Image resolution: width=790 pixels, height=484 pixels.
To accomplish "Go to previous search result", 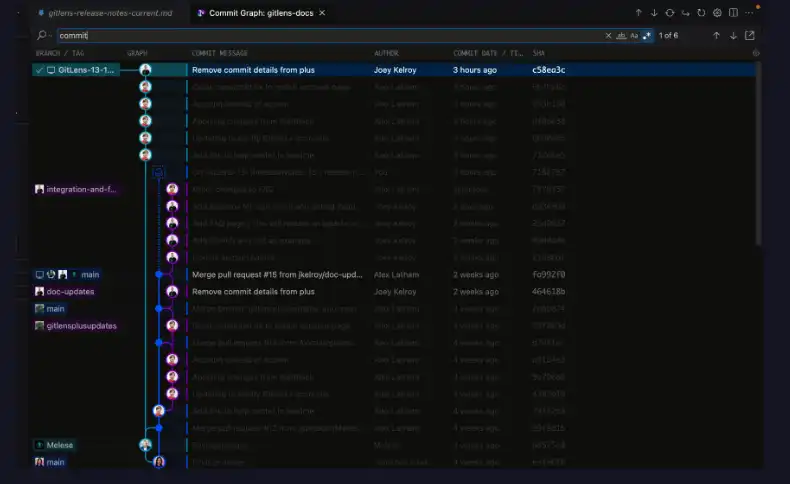I will [x=716, y=35].
